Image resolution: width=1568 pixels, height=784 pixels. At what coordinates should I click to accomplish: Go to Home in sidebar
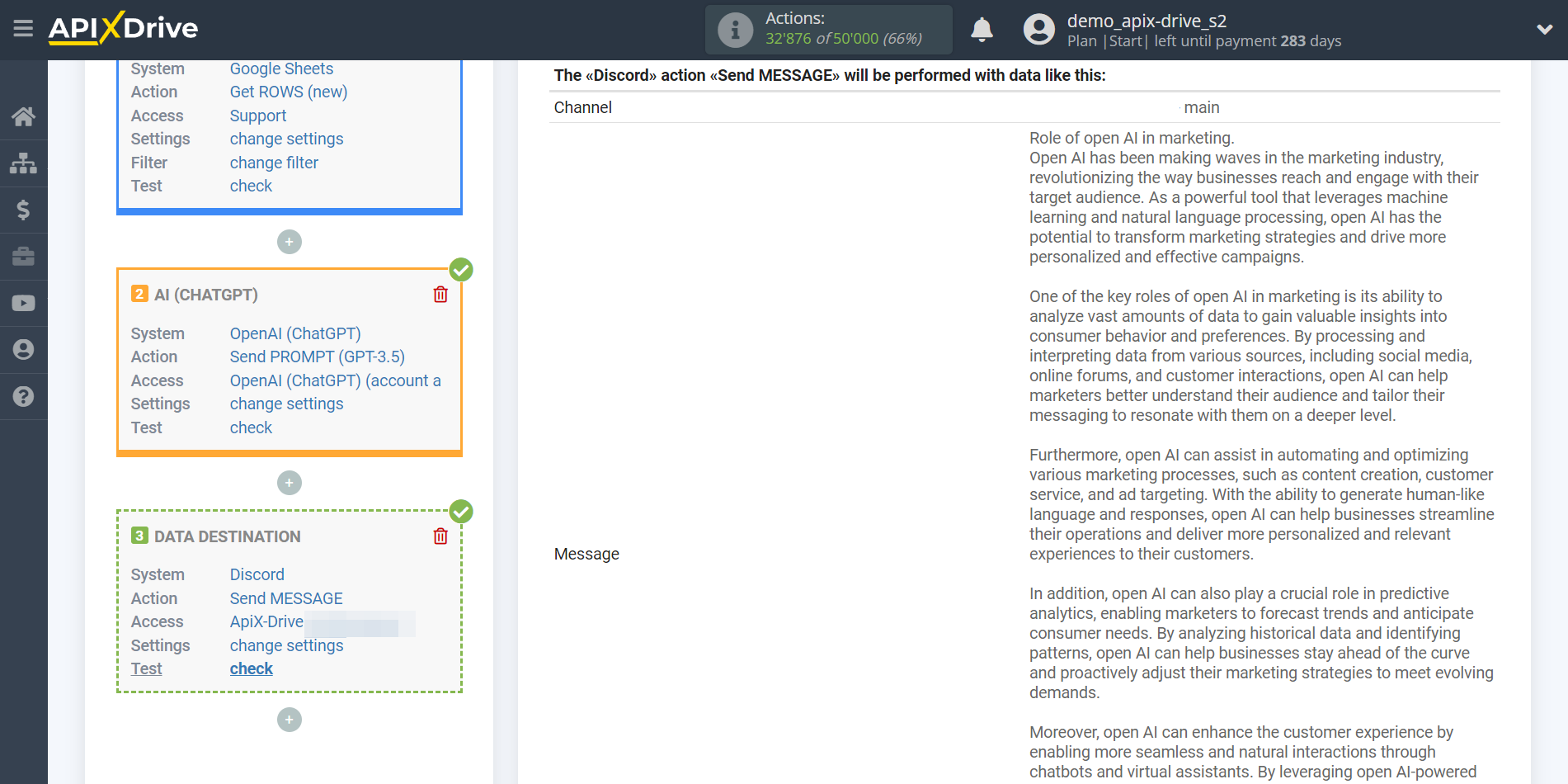[23, 116]
